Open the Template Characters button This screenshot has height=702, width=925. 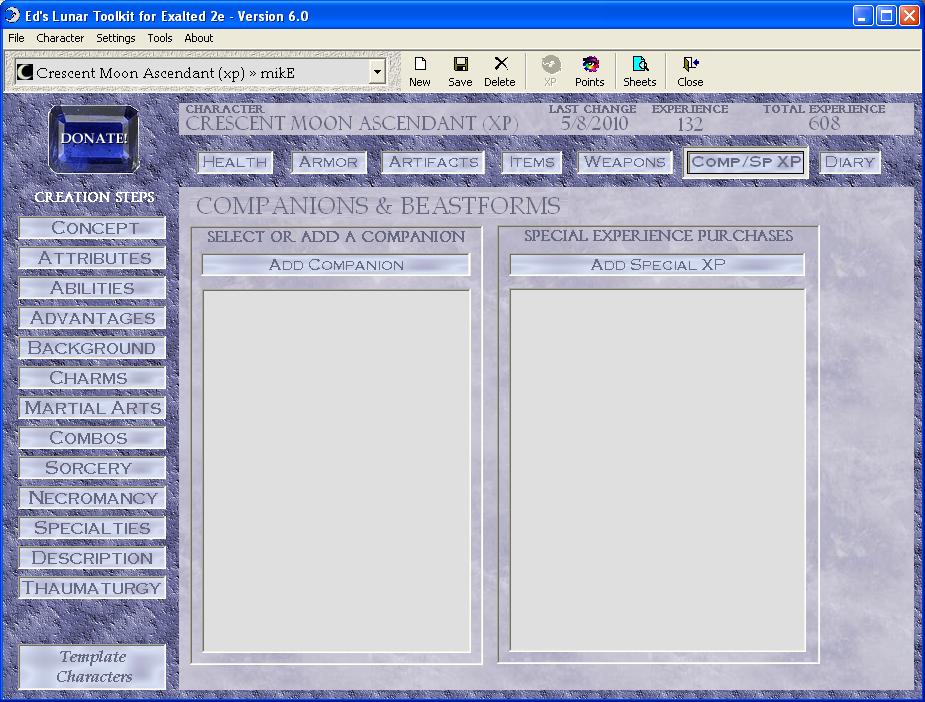click(x=92, y=667)
